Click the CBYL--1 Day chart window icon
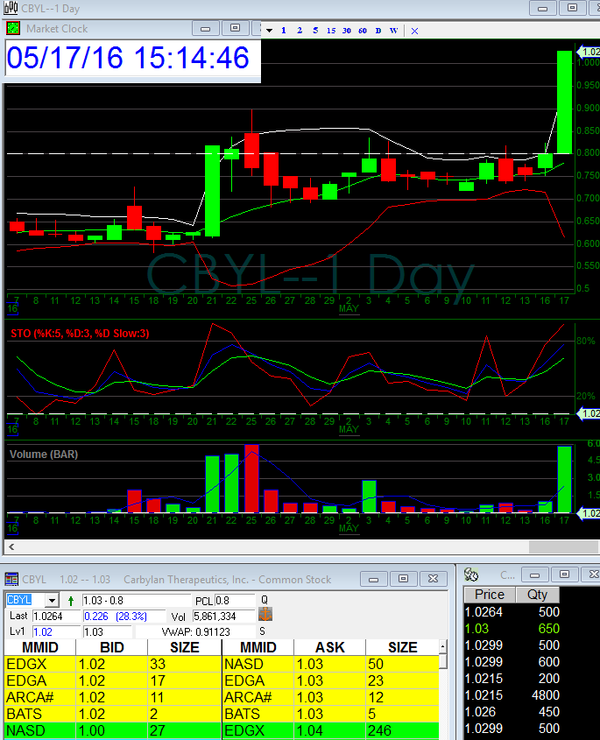Image resolution: width=600 pixels, height=740 pixels. [10, 8]
